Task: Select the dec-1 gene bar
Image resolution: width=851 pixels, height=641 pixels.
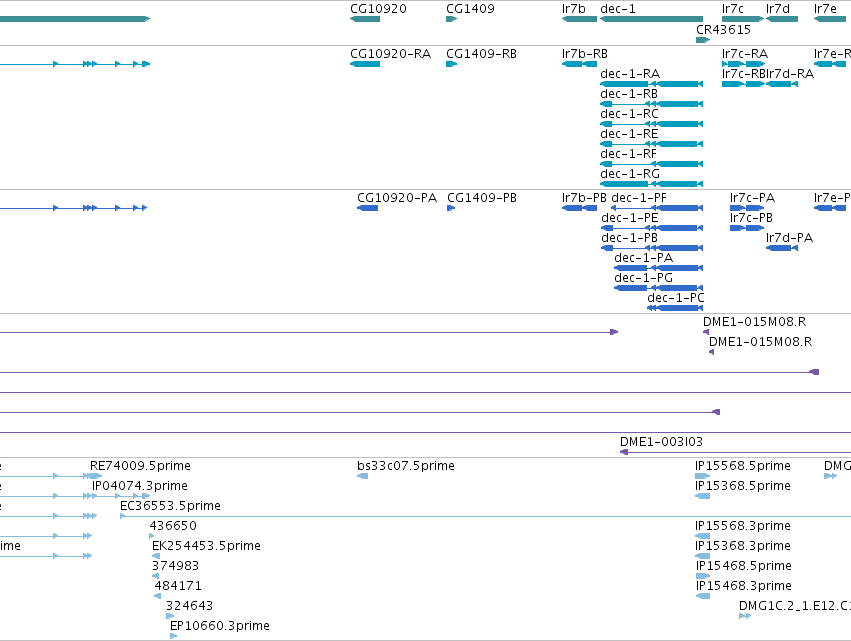Action: click(x=651, y=19)
